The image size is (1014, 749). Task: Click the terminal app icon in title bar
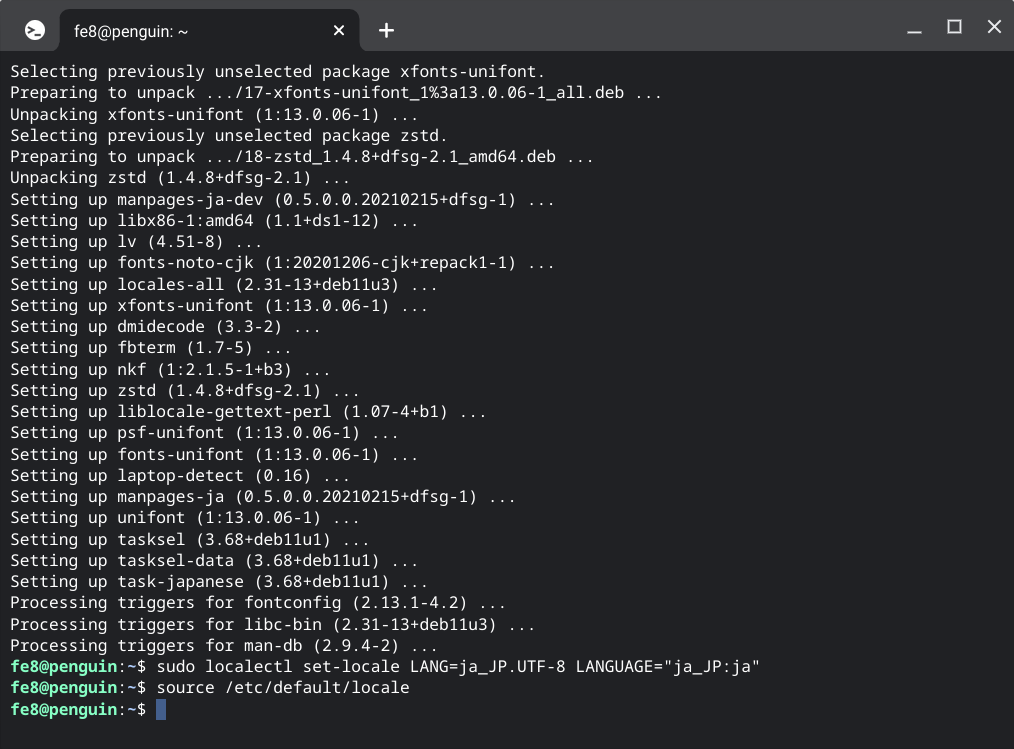(x=34, y=30)
